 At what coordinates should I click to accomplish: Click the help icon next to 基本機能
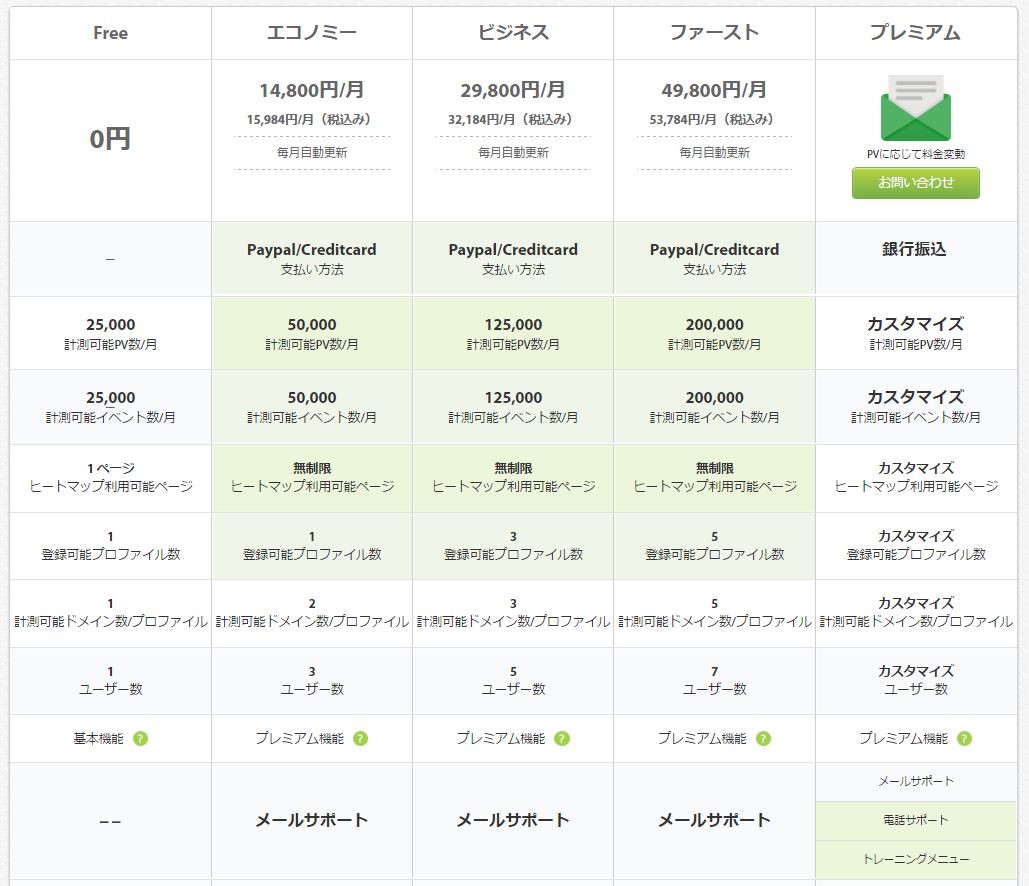tap(141, 739)
